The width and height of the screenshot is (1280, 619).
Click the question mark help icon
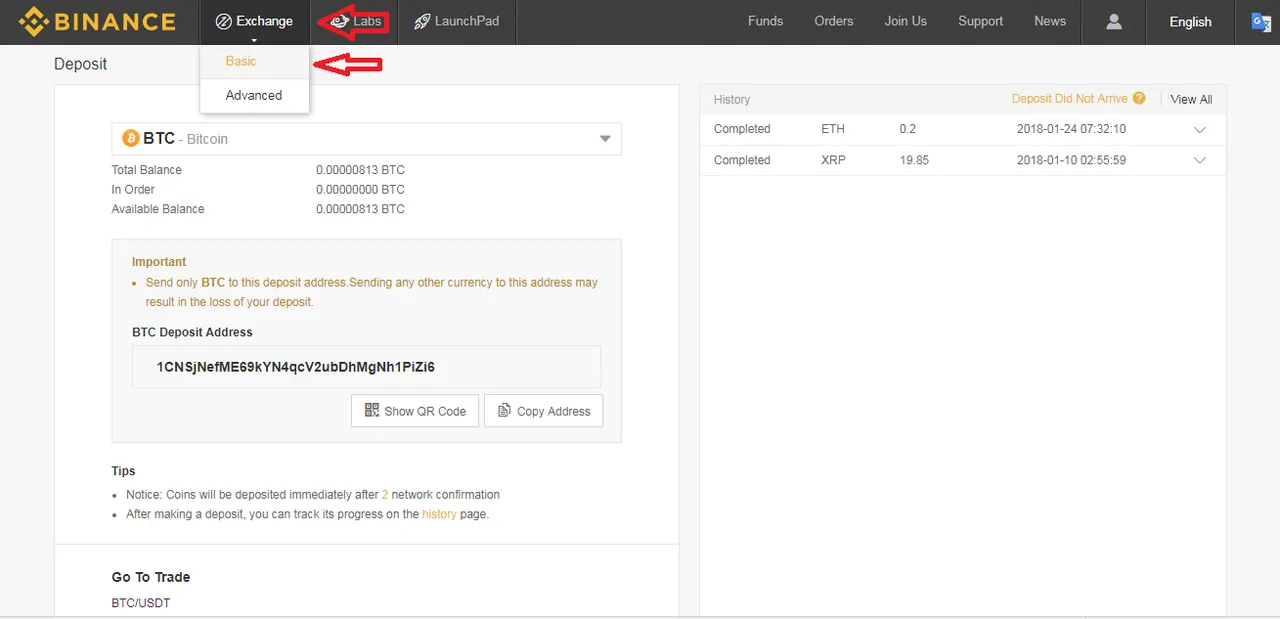(1139, 98)
